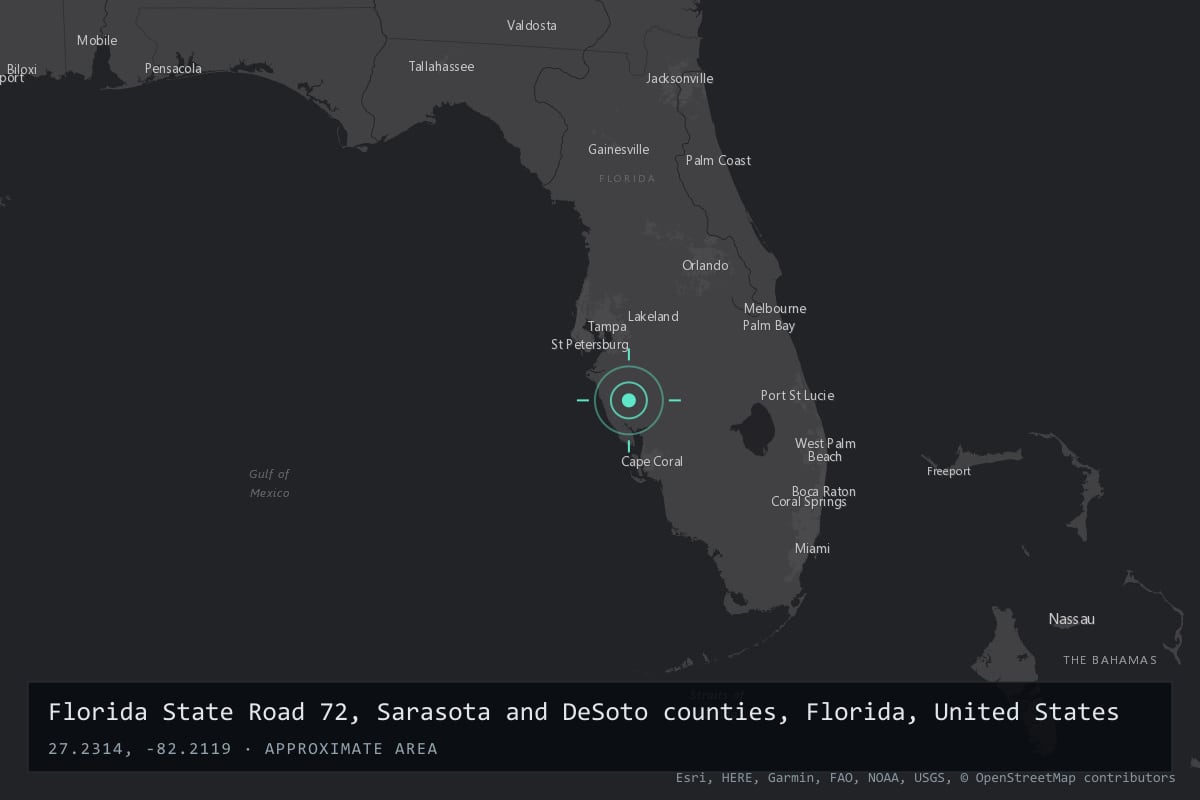This screenshot has height=800, width=1200.
Task: Click the Tallahassee city label
Action: pos(441,66)
